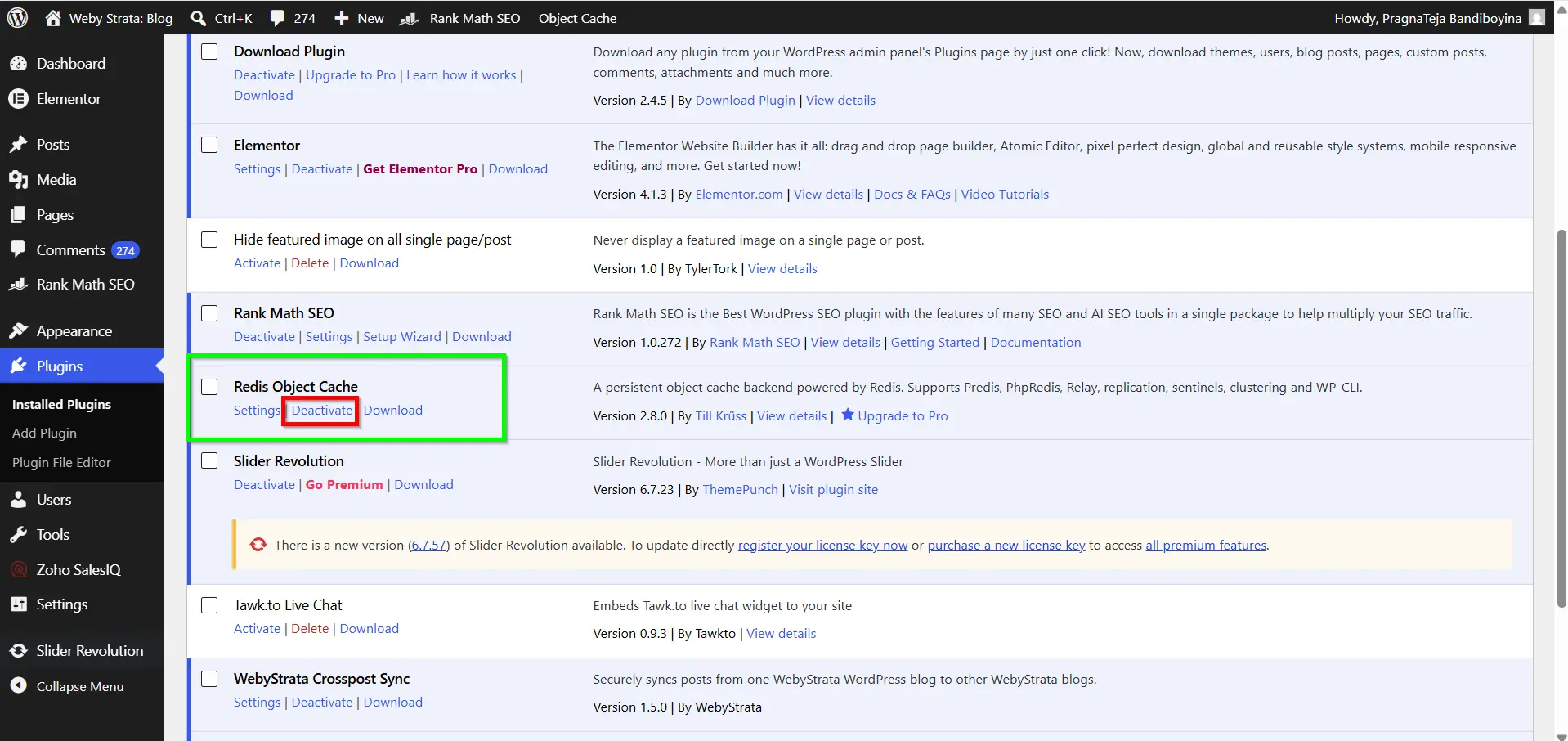Check the Elementor plugin checkbox
This screenshot has height=741, width=1568.
[210, 145]
